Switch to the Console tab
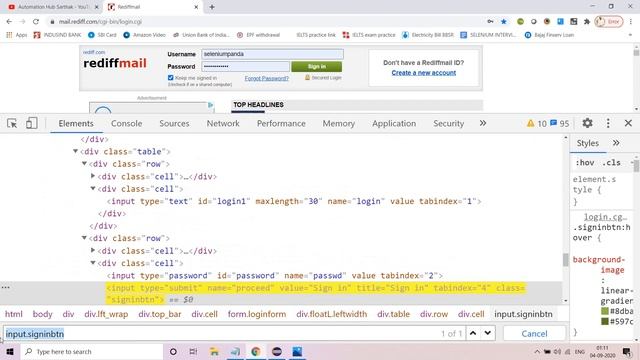 [x=127, y=123]
